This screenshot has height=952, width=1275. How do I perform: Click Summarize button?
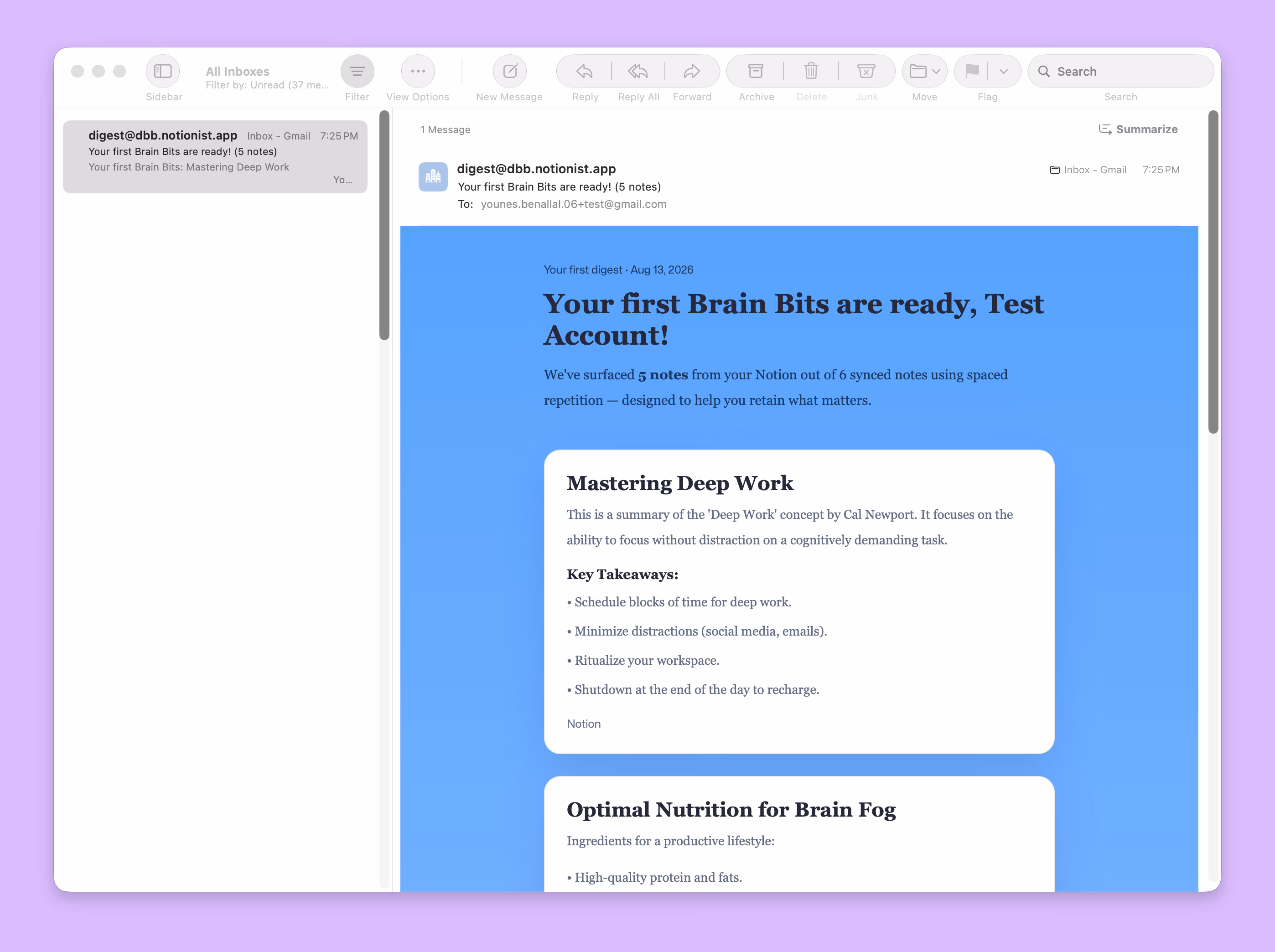click(1138, 129)
